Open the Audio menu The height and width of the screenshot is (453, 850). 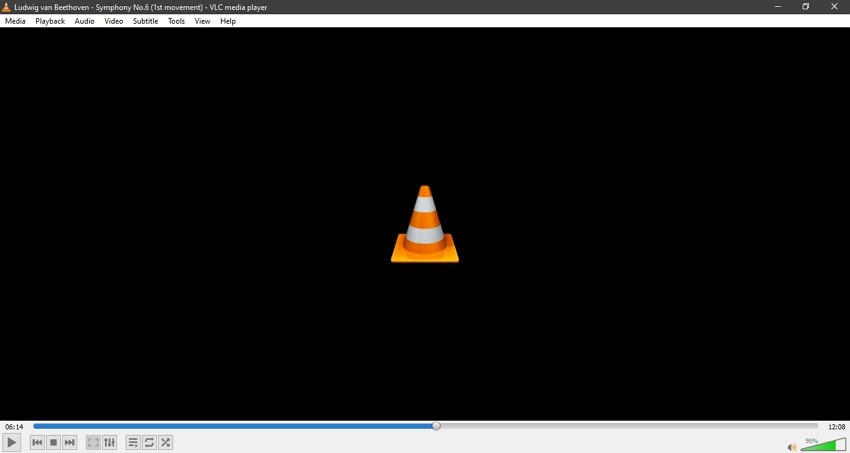tap(85, 21)
